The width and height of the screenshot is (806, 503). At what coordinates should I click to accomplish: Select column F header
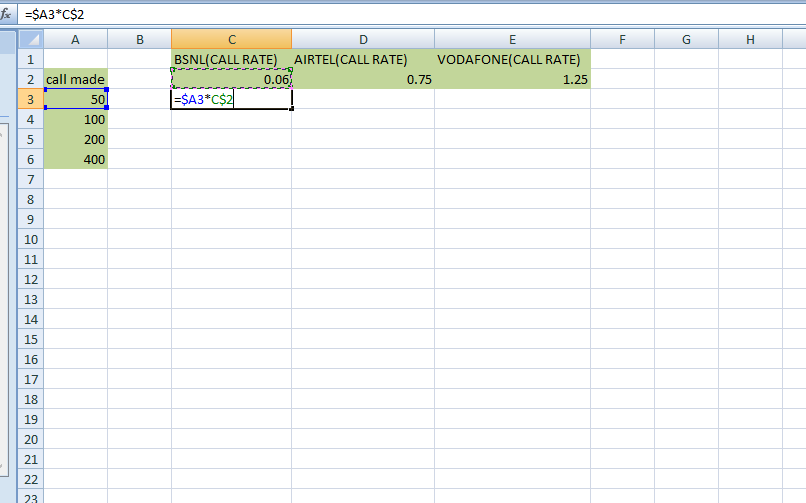[622, 40]
